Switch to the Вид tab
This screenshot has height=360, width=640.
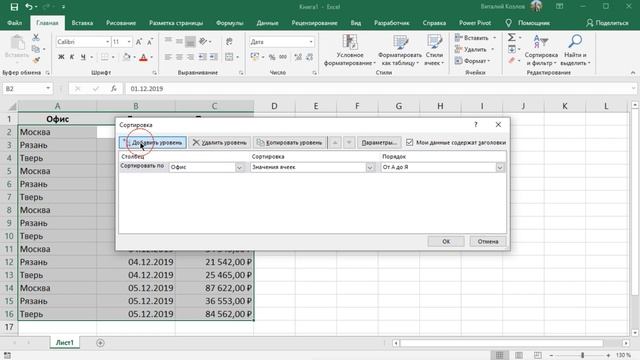356,23
